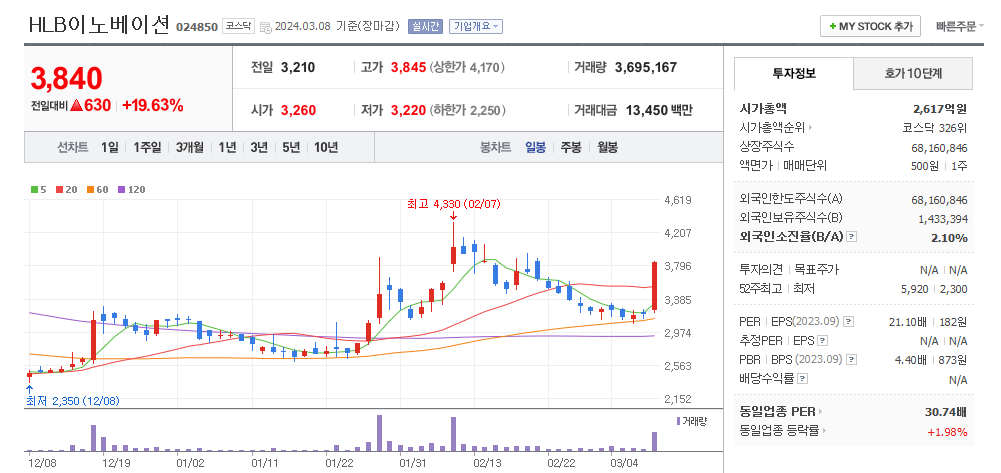Click the 투자의견 목표주가 label
The image size is (1001, 473).
[789, 269]
